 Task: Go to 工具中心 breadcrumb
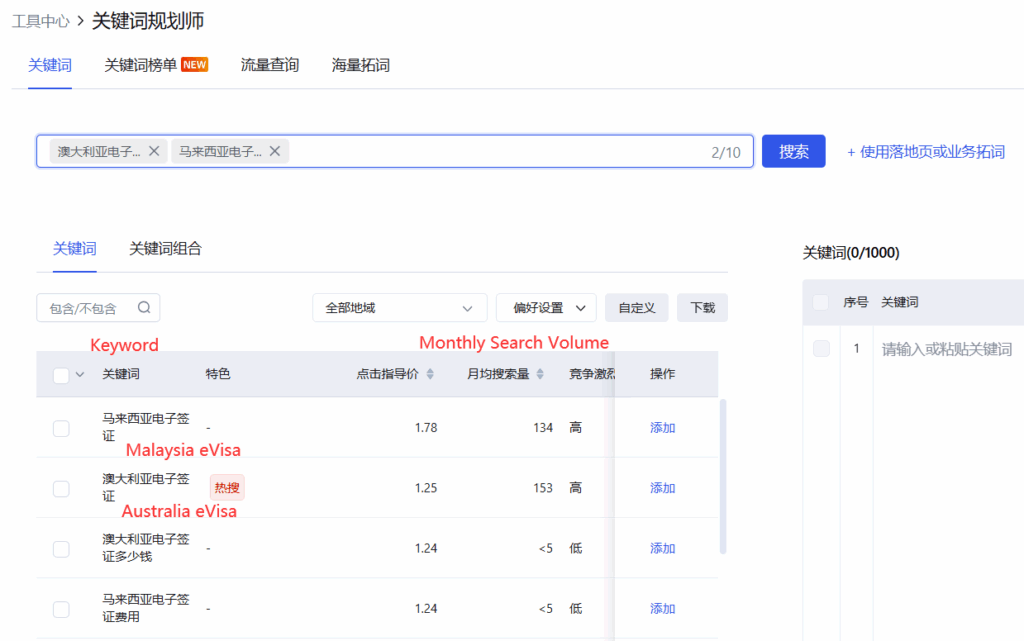point(40,22)
